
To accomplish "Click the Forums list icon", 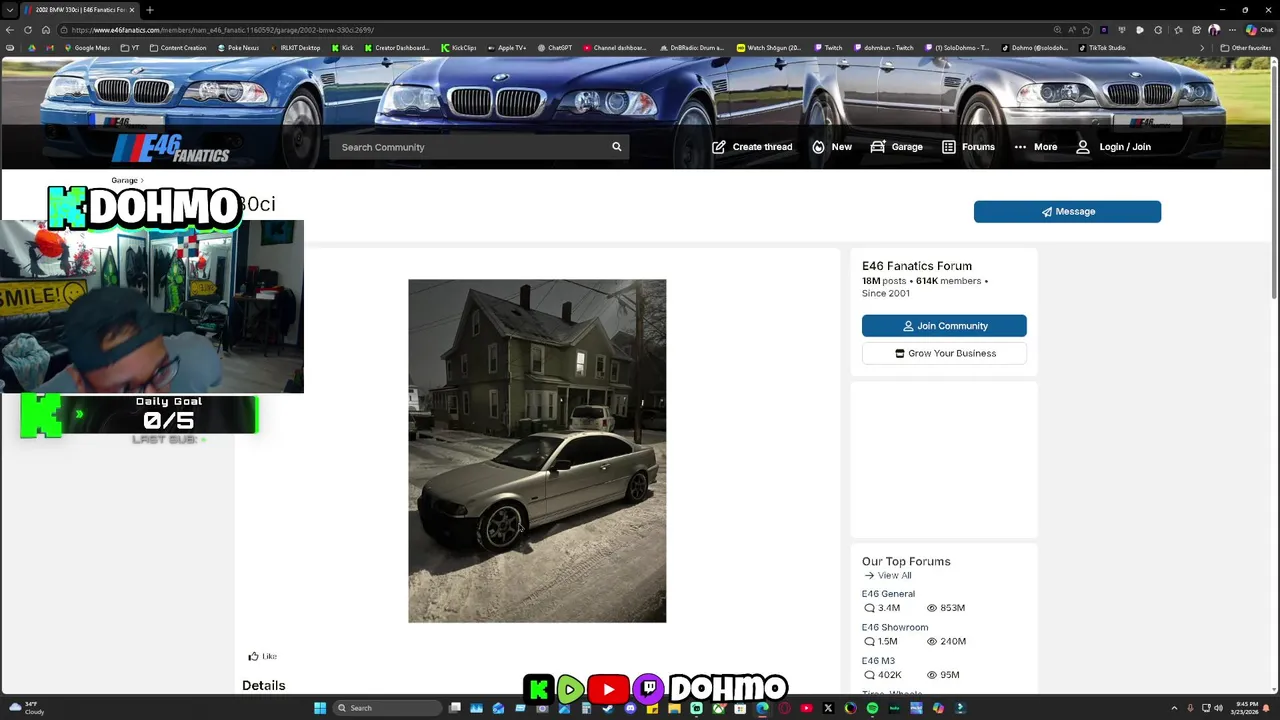I will (x=948, y=147).
